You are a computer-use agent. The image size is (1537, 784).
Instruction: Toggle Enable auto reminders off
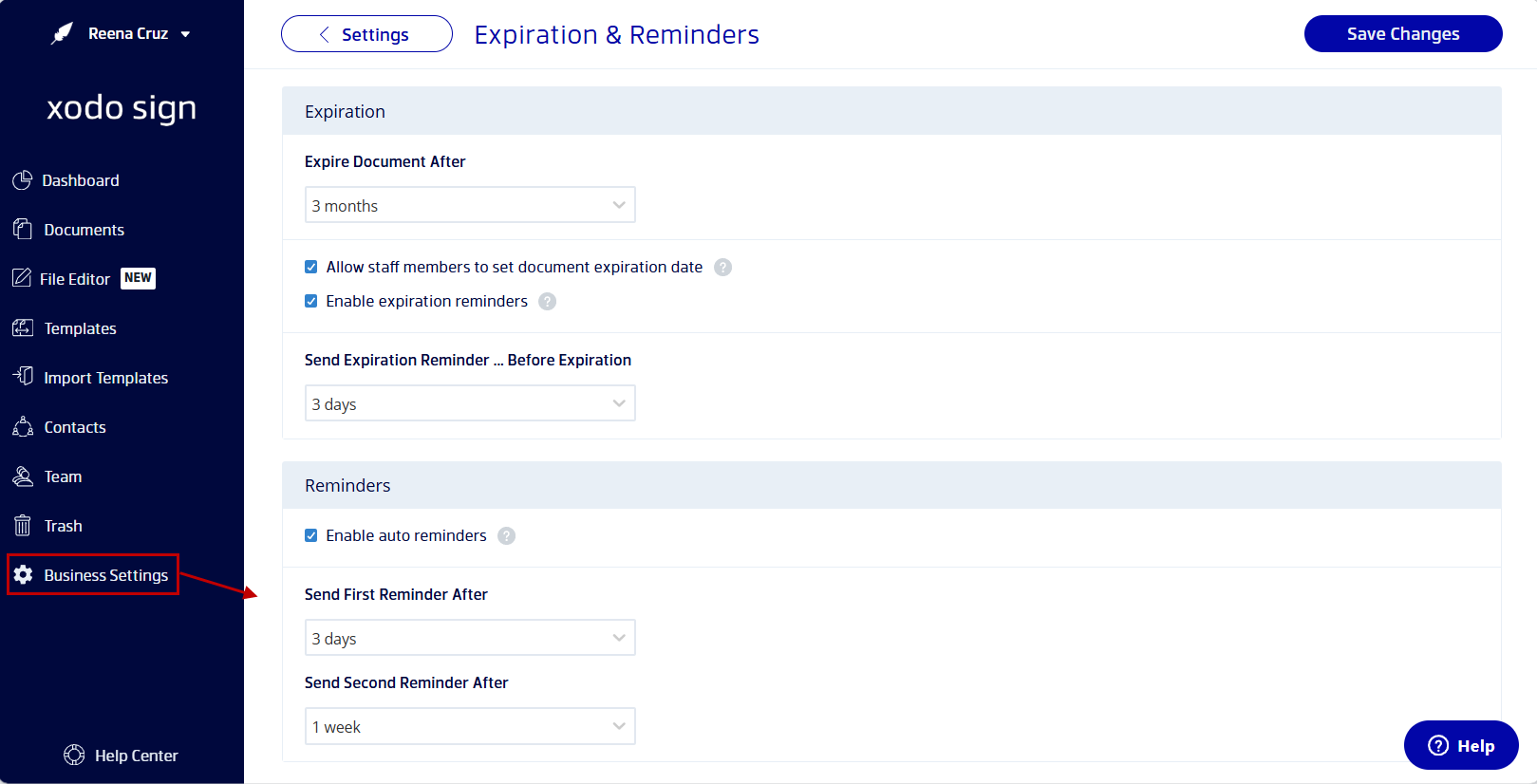311,535
